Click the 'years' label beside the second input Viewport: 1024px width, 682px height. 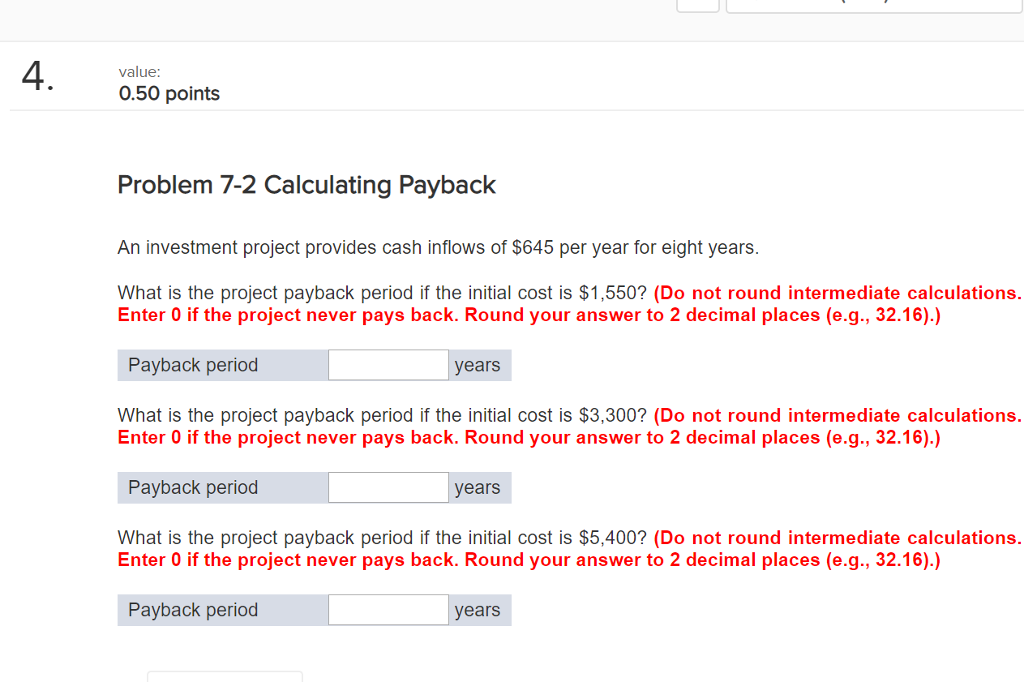click(x=478, y=487)
